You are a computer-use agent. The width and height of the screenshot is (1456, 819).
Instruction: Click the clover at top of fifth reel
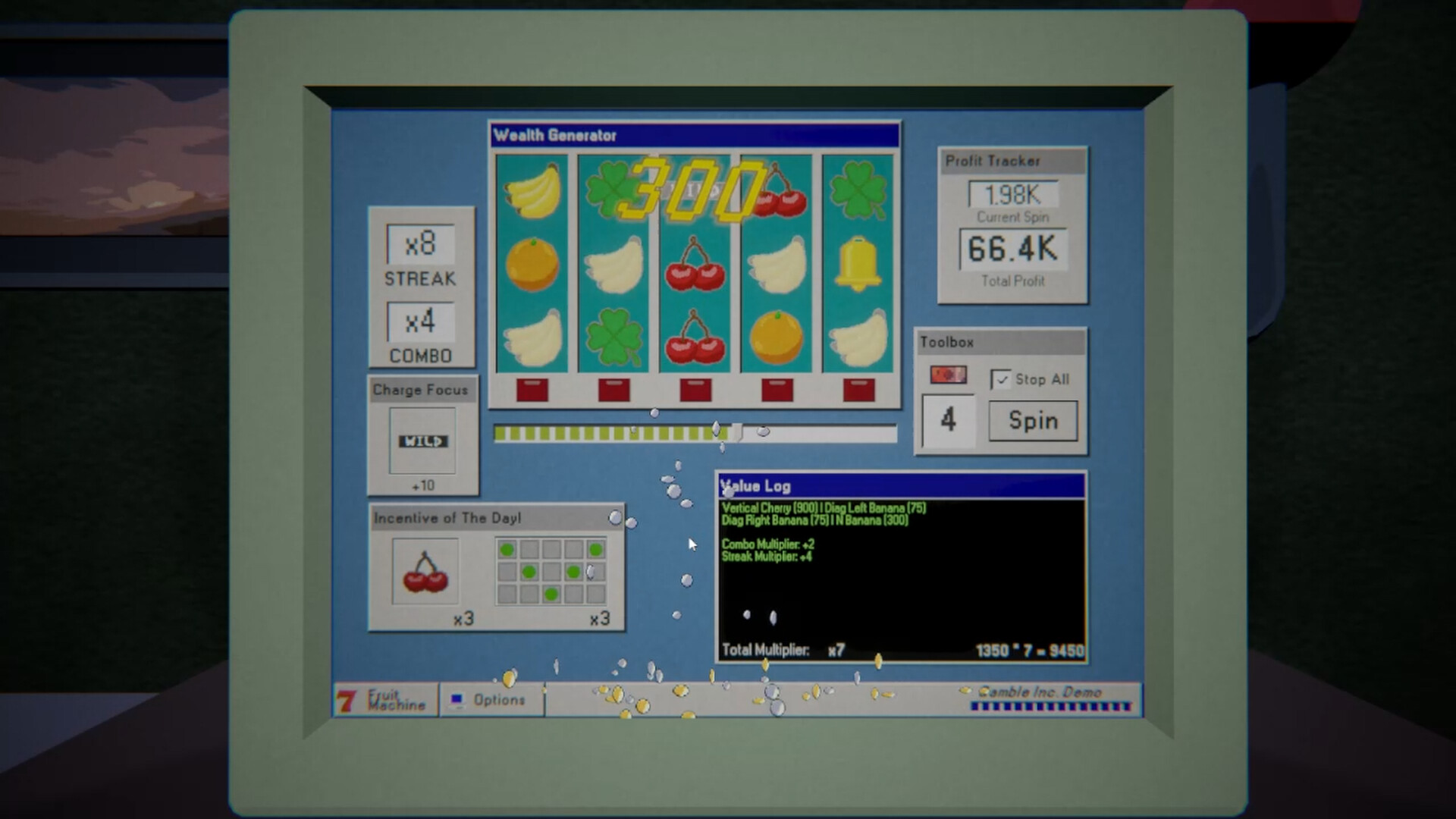click(x=858, y=192)
